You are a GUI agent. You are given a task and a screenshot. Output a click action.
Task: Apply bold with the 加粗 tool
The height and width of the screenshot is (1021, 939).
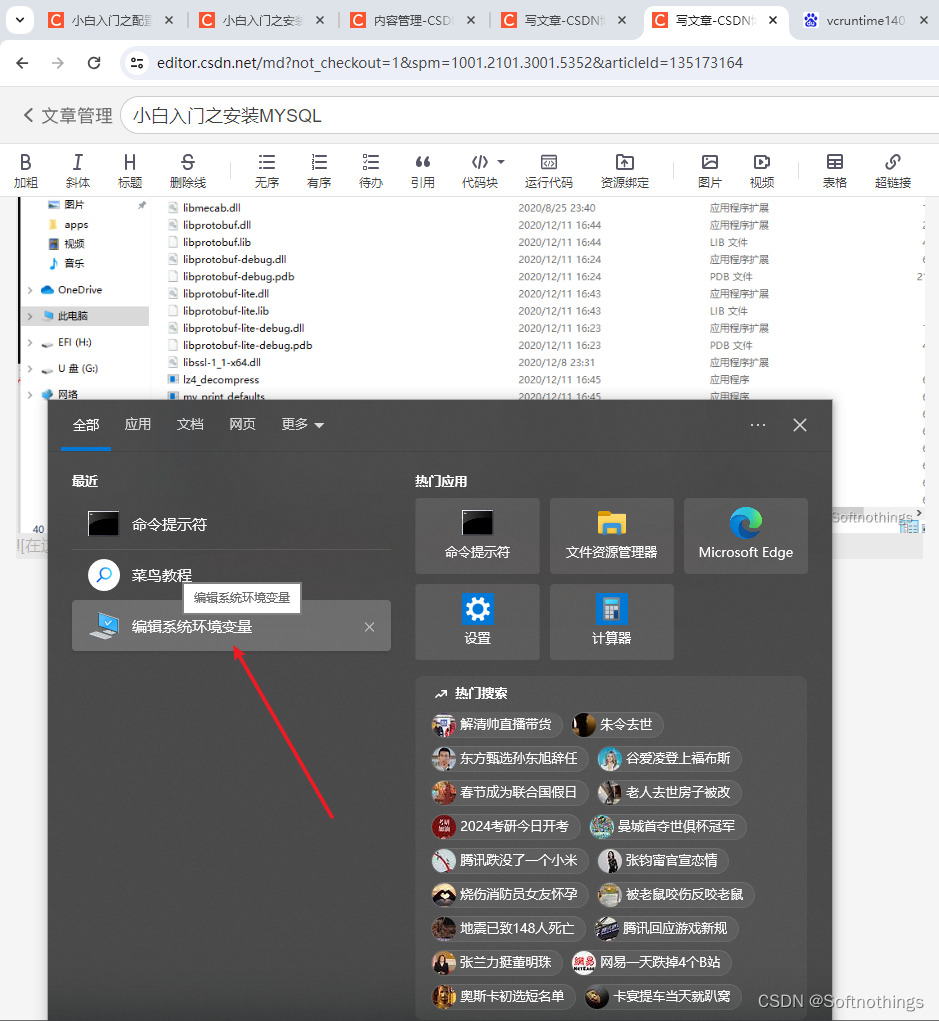[25, 171]
